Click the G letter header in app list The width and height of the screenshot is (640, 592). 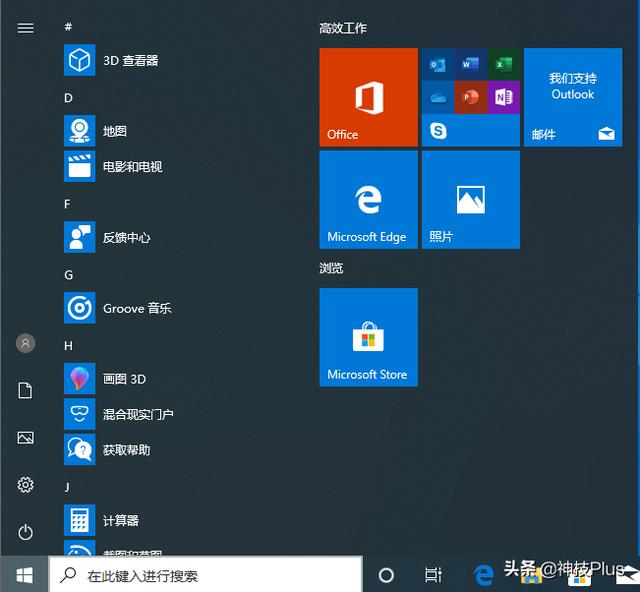click(69, 275)
